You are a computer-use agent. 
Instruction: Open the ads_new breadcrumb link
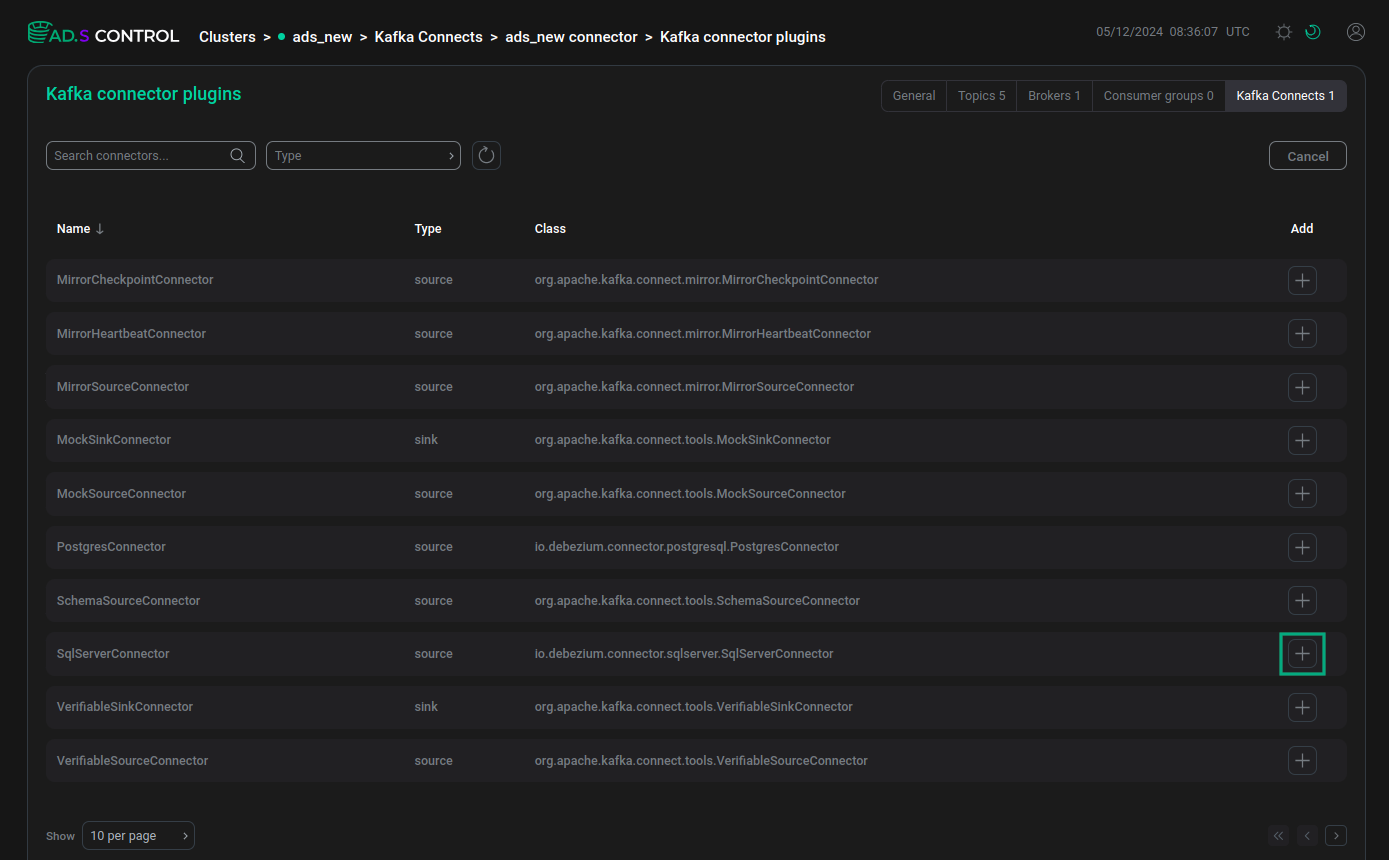pos(322,37)
